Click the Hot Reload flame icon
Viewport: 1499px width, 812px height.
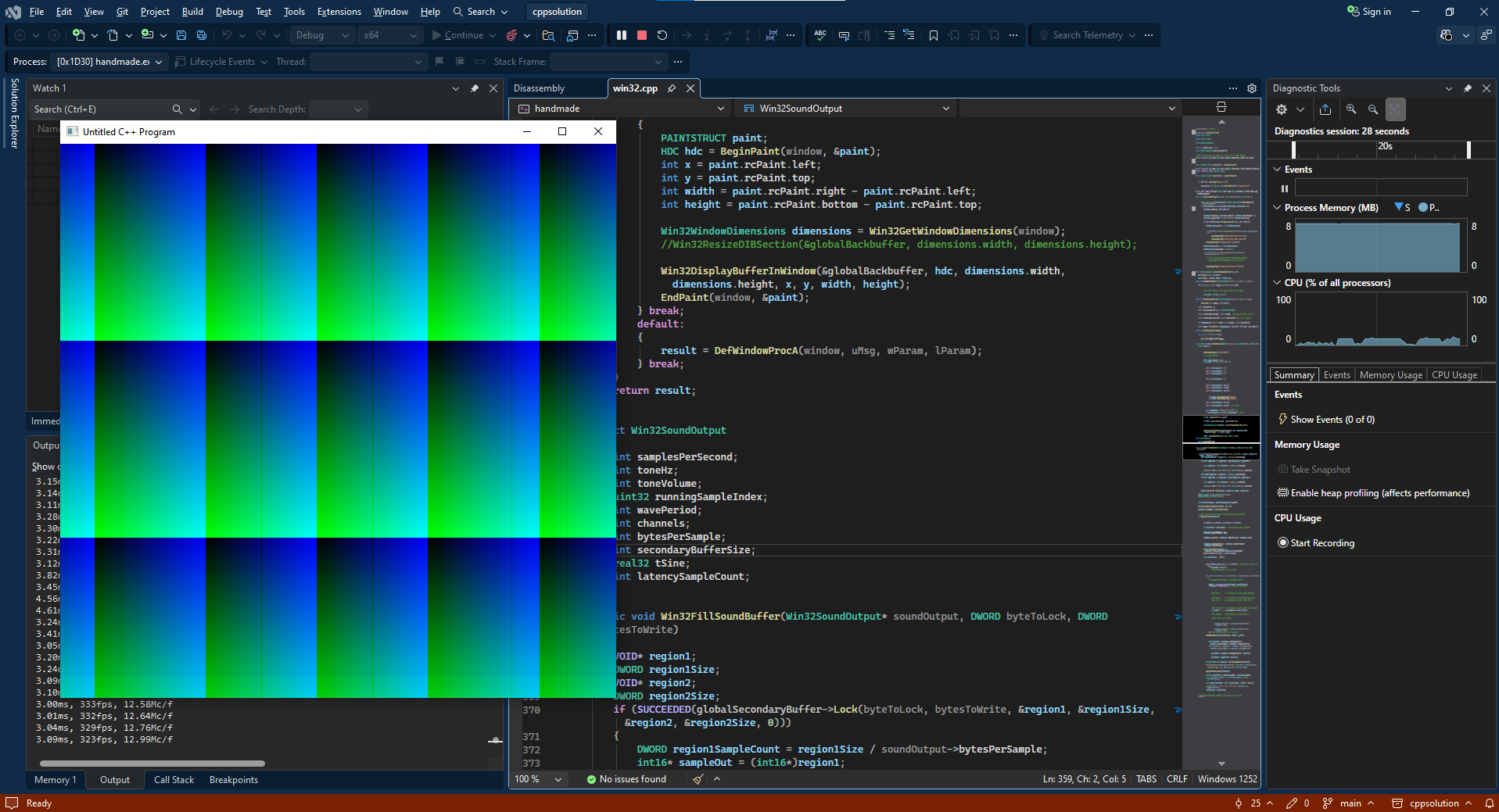pos(511,35)
